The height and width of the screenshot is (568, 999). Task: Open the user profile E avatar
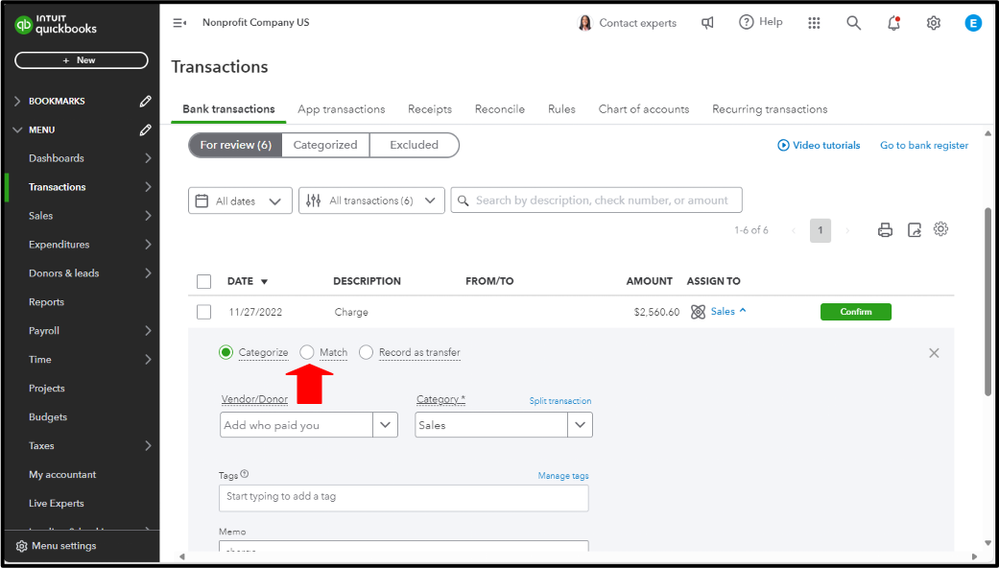point(973,23)
